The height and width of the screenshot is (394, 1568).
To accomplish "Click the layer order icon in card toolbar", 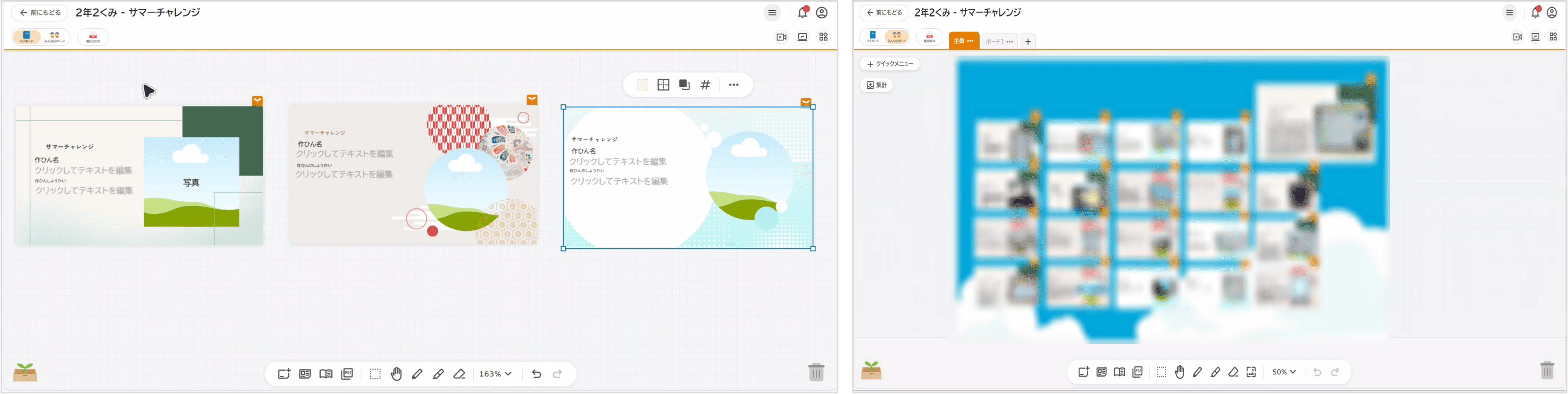I will 684,85.
